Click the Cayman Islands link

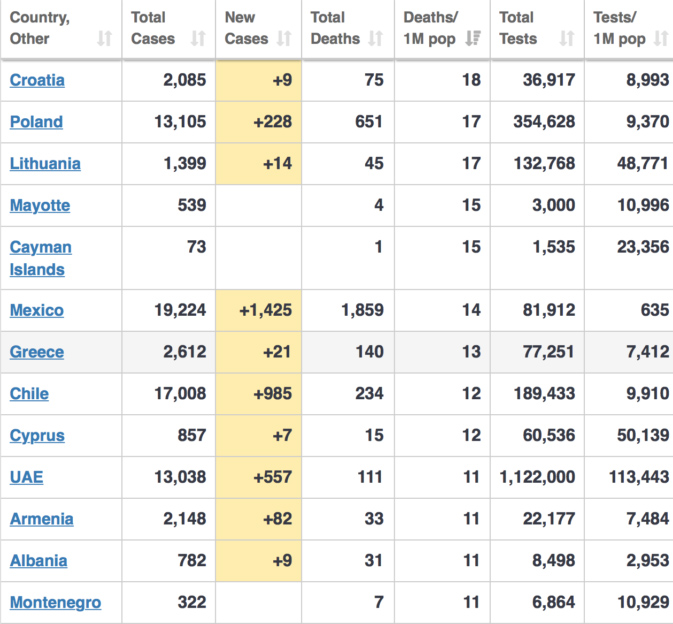click(x=40, y=258)
